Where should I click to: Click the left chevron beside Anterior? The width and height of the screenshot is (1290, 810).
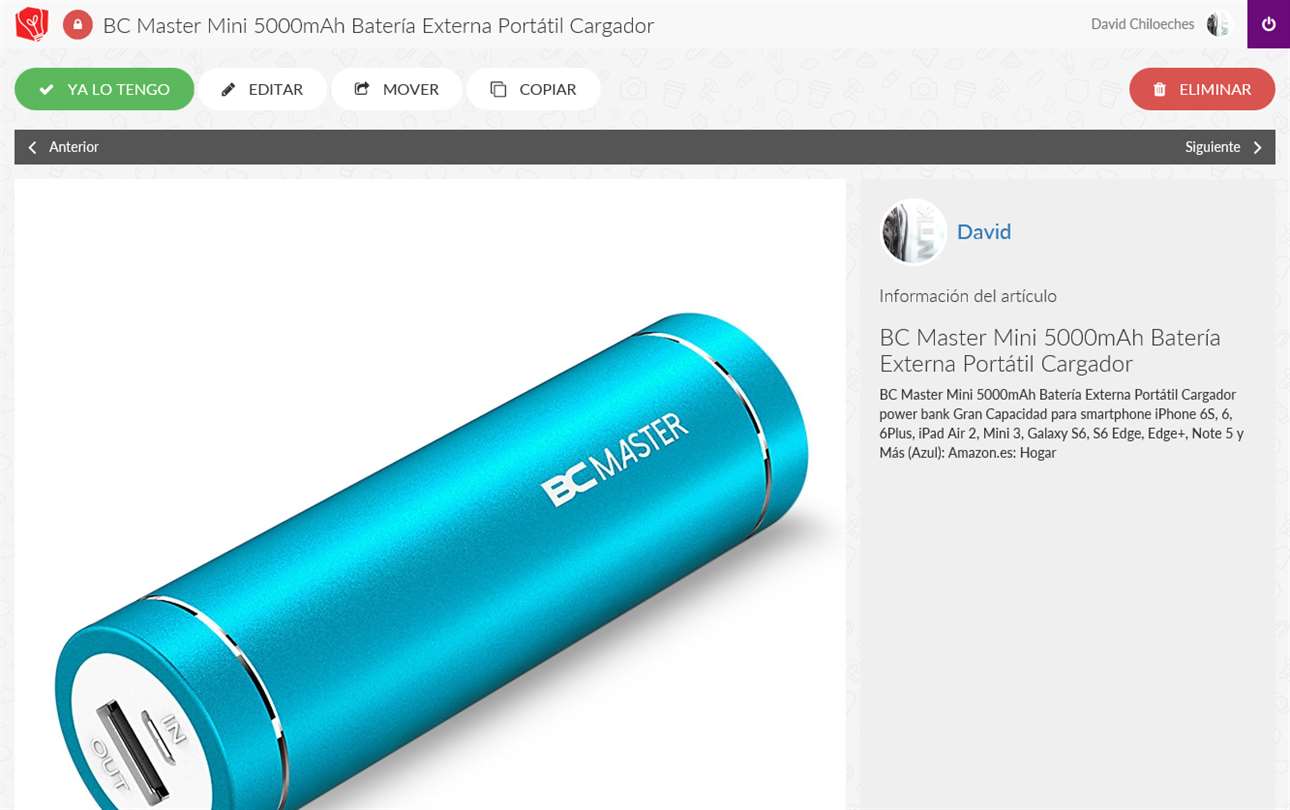point(32,147)
